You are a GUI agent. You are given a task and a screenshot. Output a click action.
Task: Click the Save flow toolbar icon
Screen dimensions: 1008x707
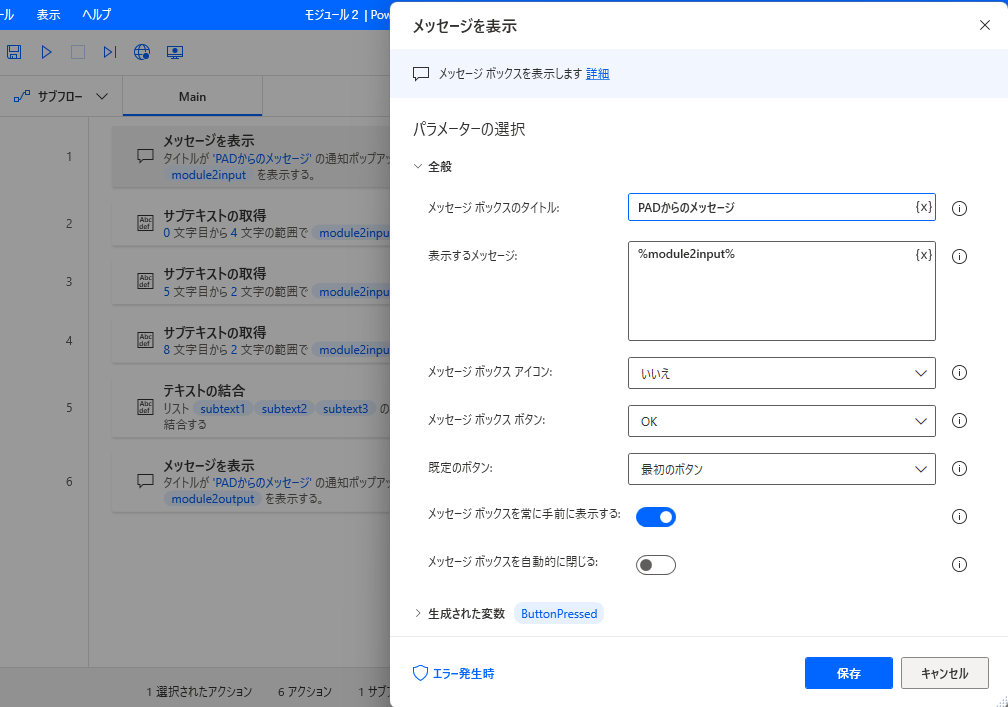(14, 52)
